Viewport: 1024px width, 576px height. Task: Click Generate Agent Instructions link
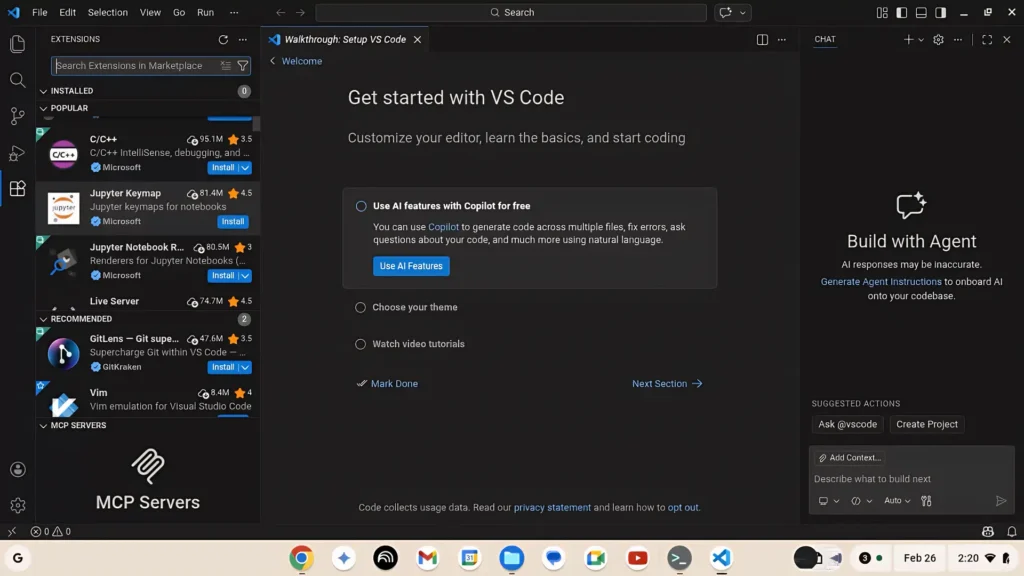point(881,281)
